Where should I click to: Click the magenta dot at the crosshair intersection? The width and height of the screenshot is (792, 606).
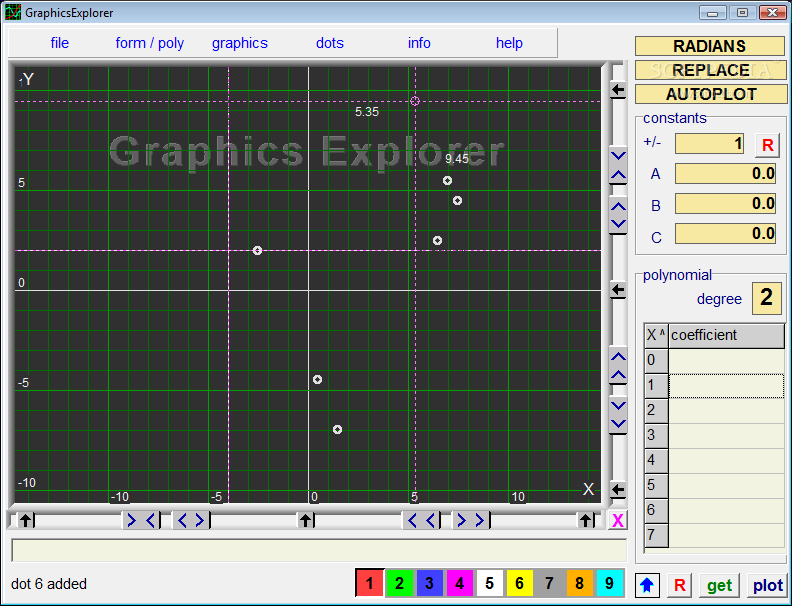coord(415,101)
